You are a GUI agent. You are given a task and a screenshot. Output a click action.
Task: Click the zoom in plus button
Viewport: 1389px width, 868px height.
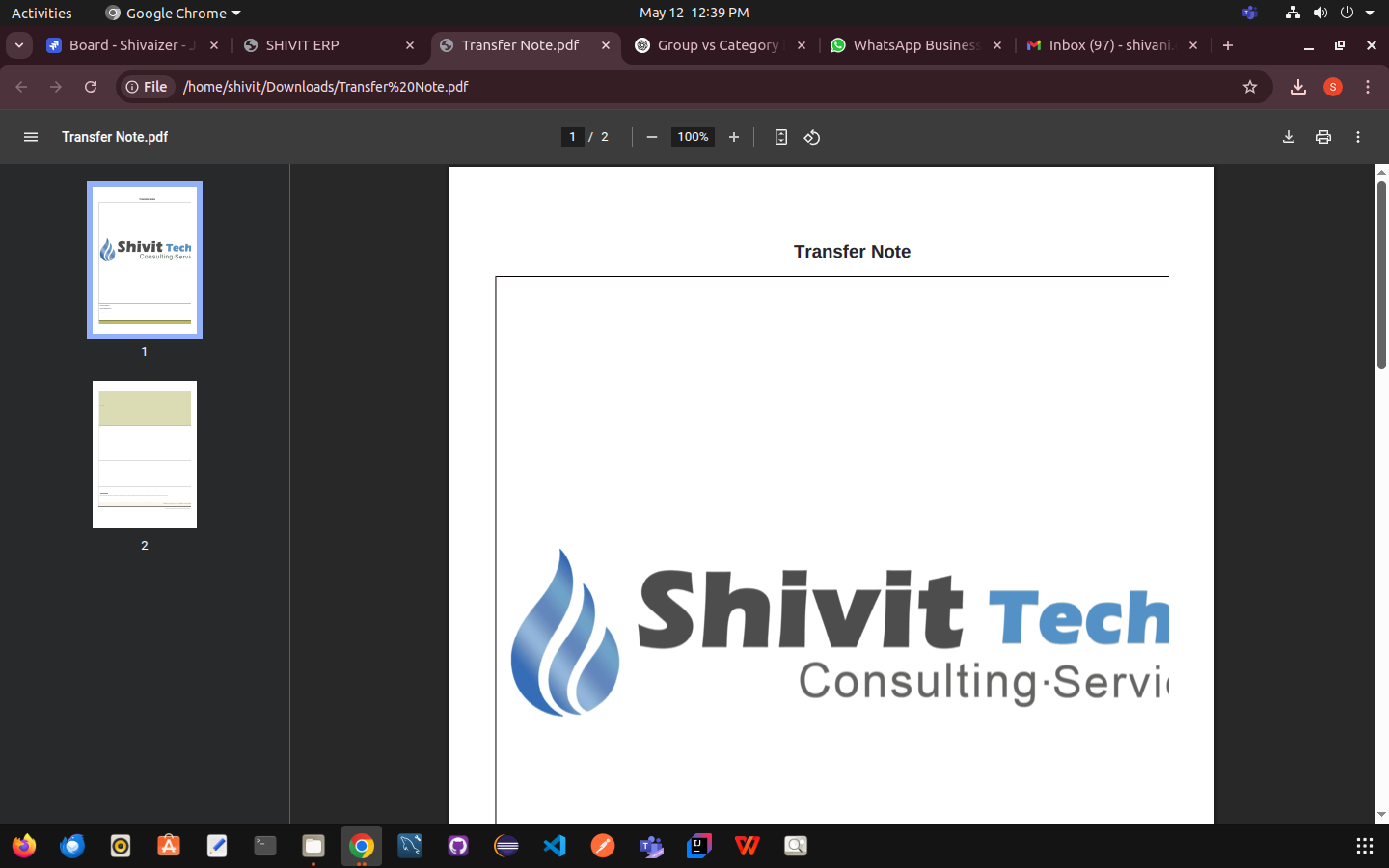pos(734,137)
